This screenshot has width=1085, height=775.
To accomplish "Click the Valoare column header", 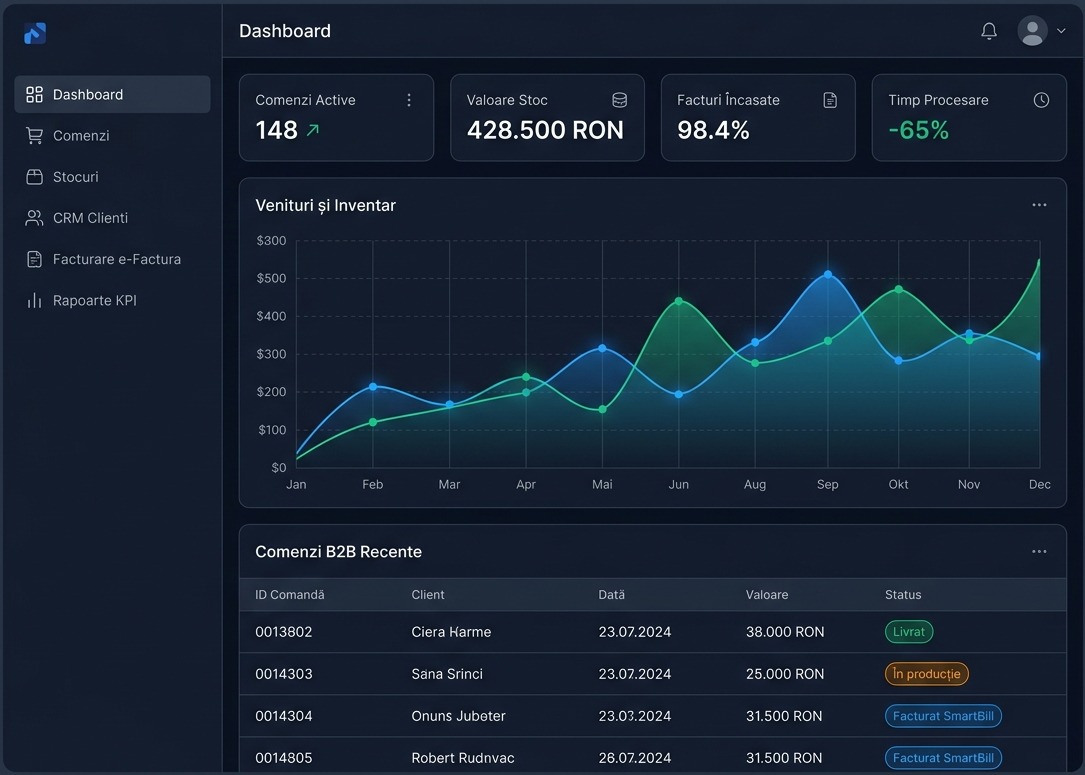I will click(767, 594).
